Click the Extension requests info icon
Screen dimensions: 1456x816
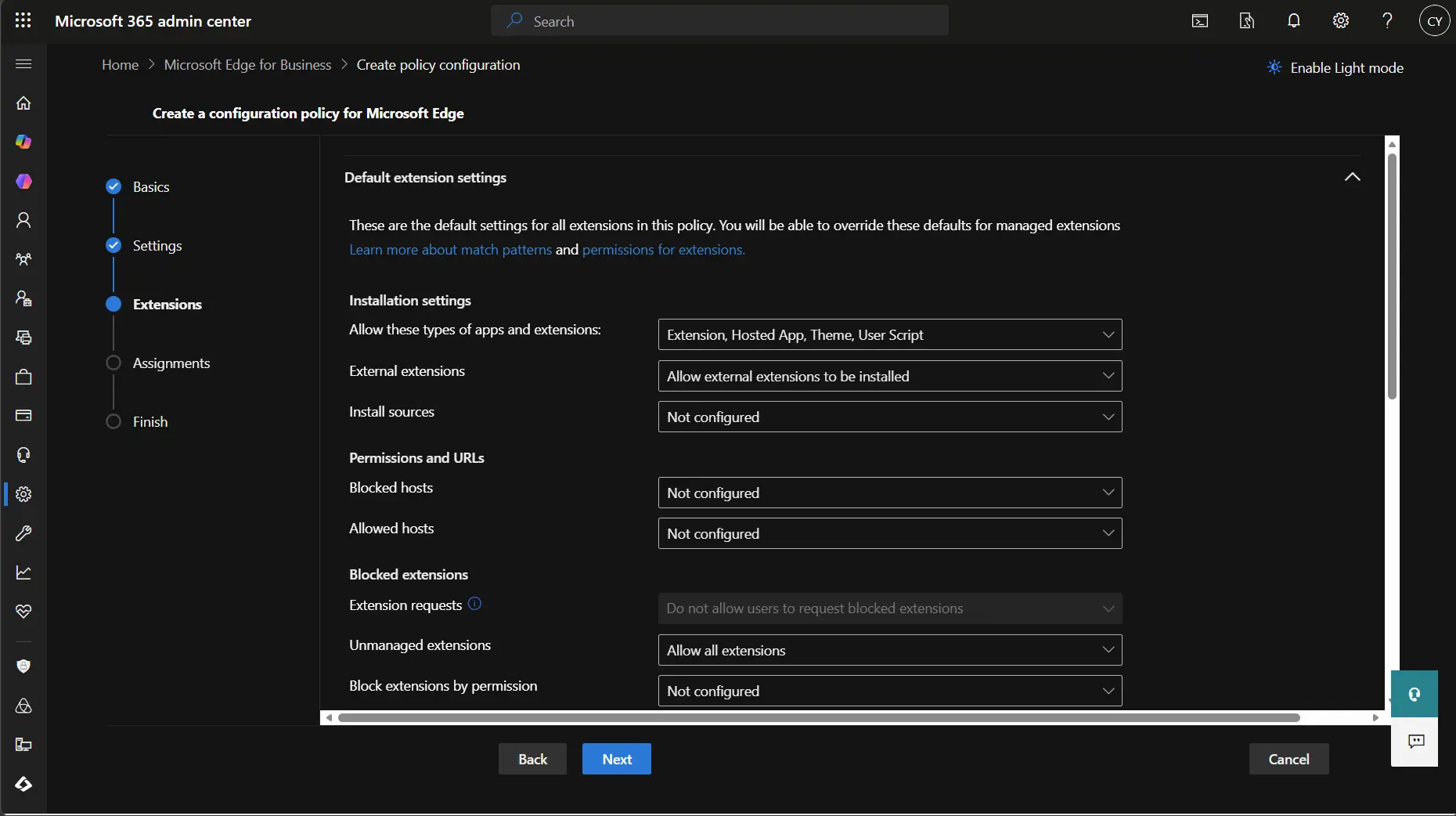coord(474,604)
